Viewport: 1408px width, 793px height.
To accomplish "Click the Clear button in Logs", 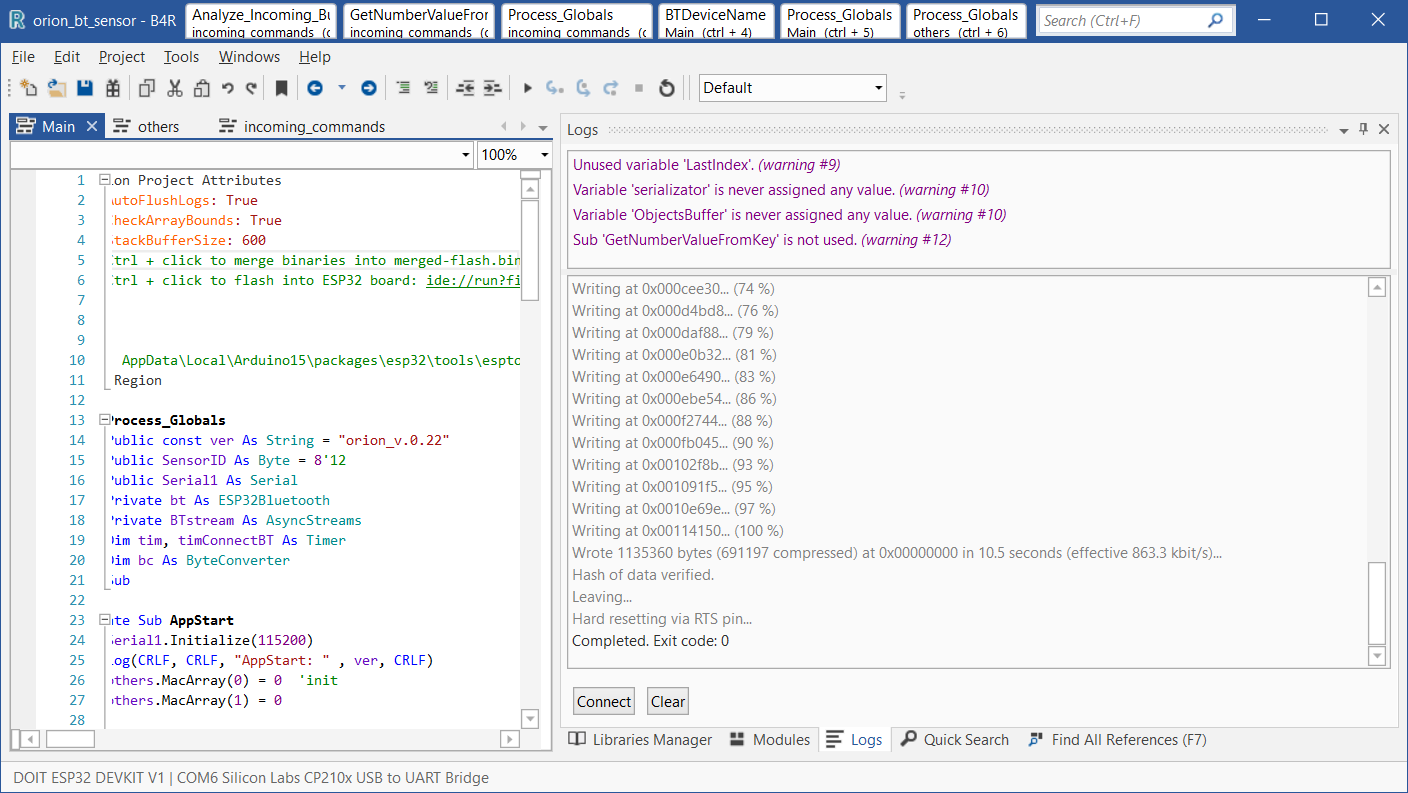I will (668, 701).
